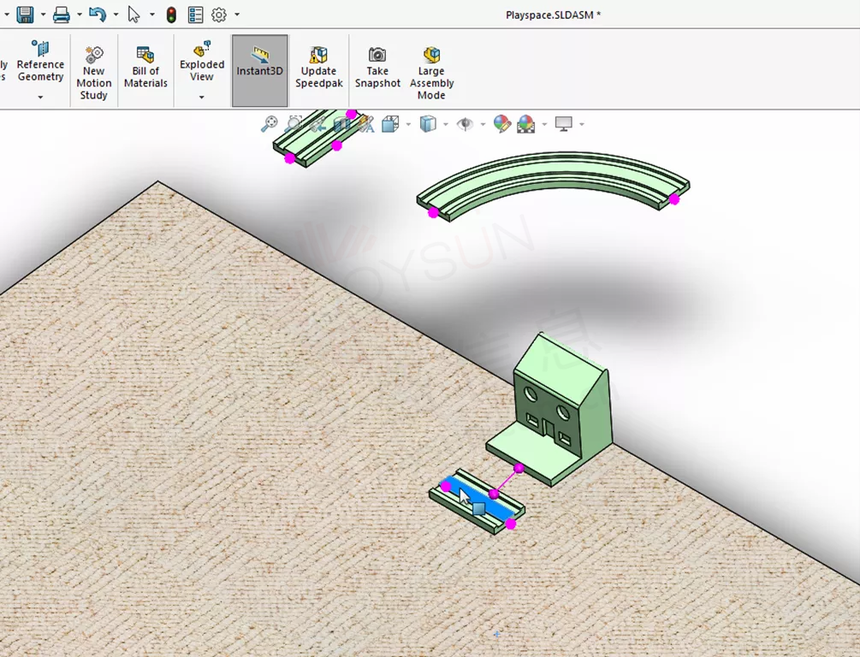This screenshot has width=860, height=657.
Task: Toggle Large Assembly Mode
Action: (432, 73)
